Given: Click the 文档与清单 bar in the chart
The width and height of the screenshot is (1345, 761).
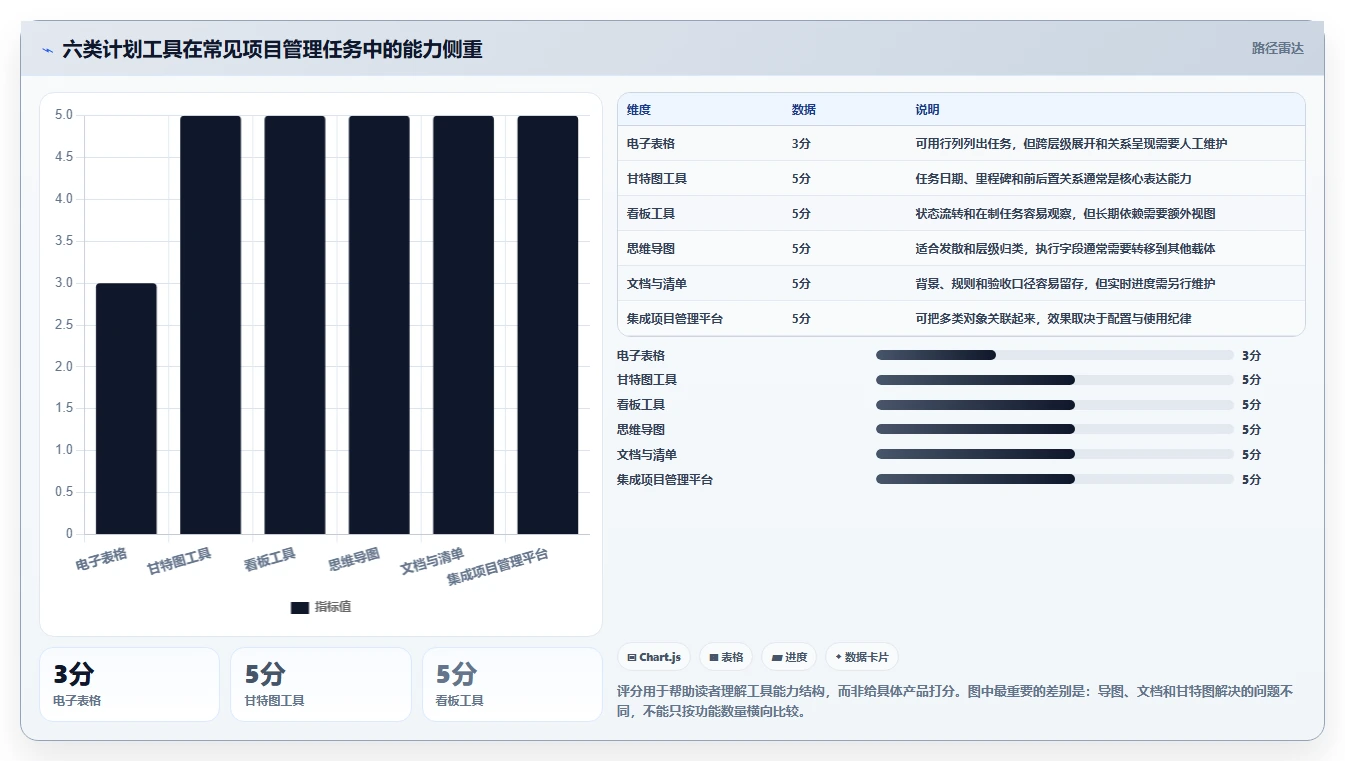Looking at the screenshot, I should click(x=463, y=325).
